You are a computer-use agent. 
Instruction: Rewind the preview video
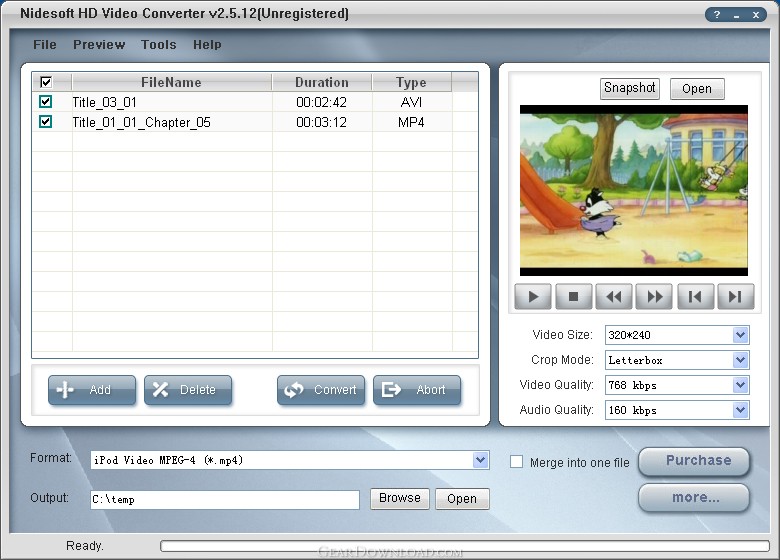[x=614, y=297]
